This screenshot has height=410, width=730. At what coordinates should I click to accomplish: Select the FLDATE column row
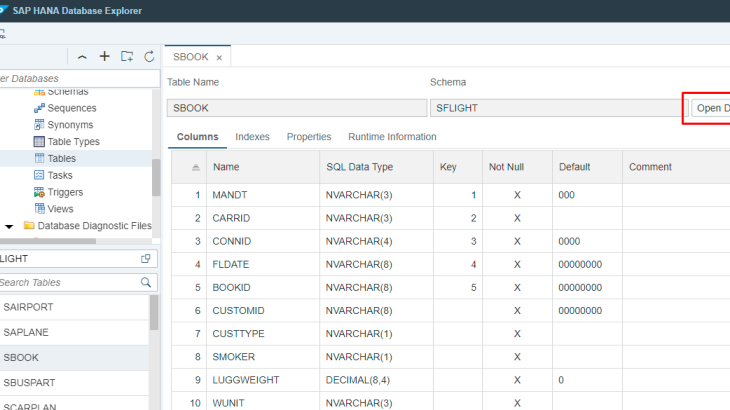pyautogui.click(x=451, y=264)
